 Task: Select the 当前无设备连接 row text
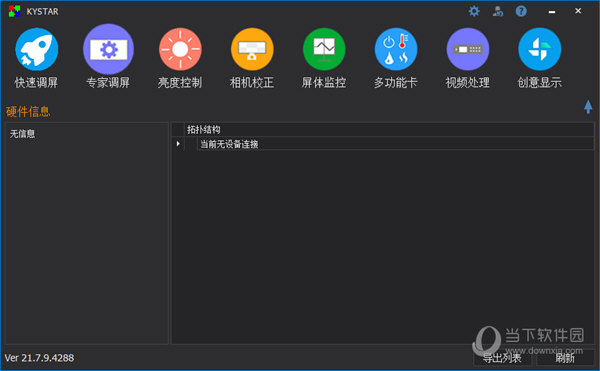(x=229, y=144)
